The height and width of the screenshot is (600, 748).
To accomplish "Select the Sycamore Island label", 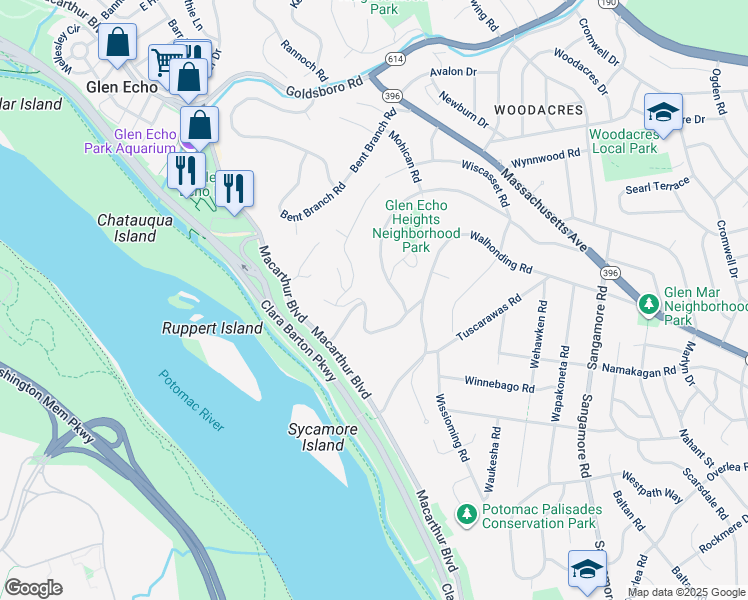I will 323,437.
